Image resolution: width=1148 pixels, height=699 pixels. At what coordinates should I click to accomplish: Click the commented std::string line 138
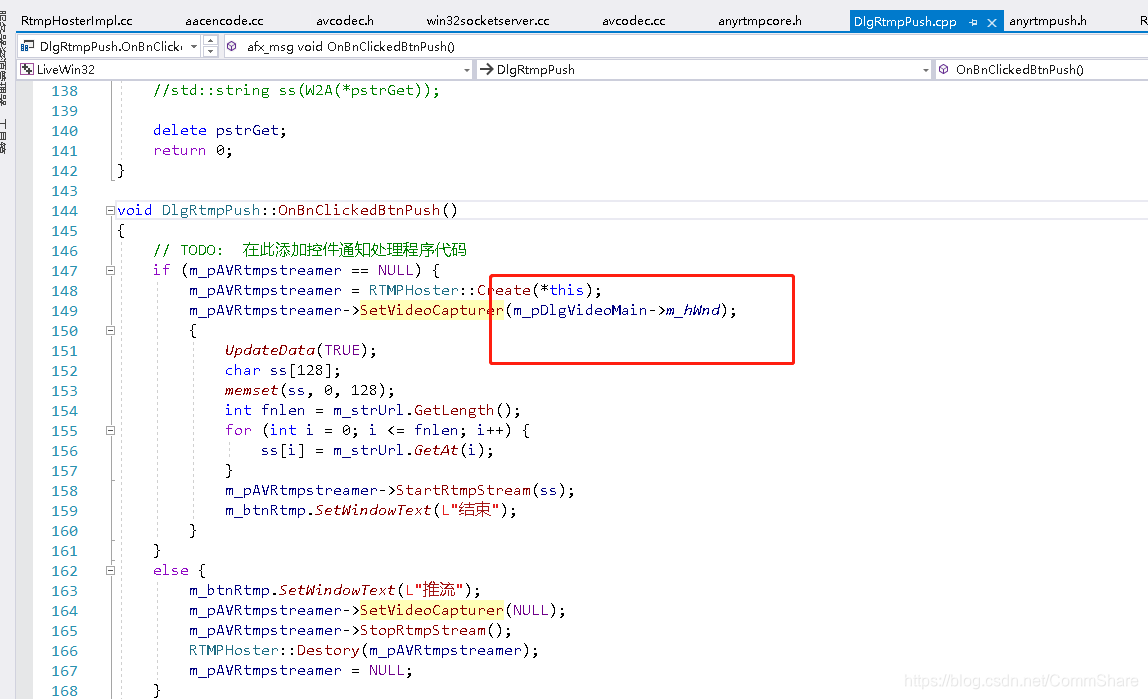point(297,91)
